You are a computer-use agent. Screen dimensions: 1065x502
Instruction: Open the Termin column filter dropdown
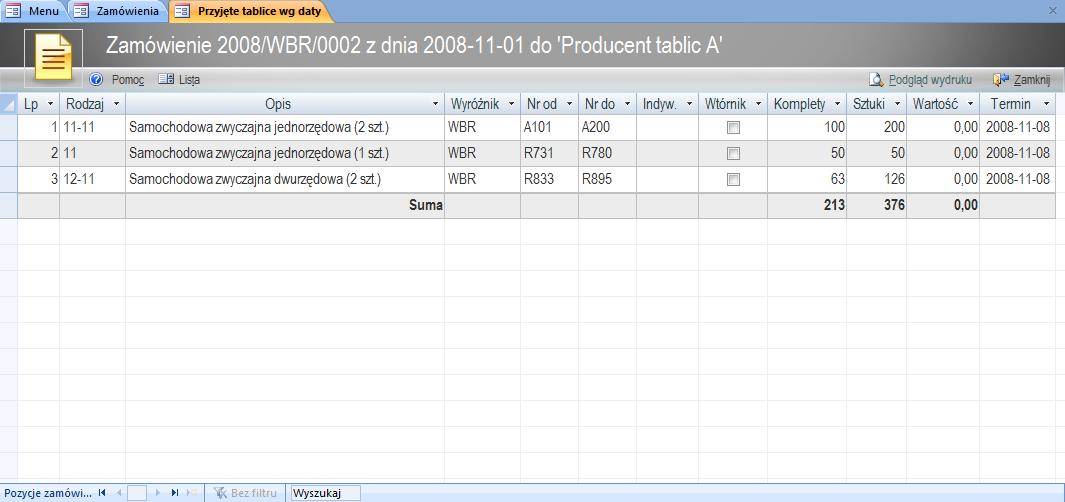point(1046,104)
